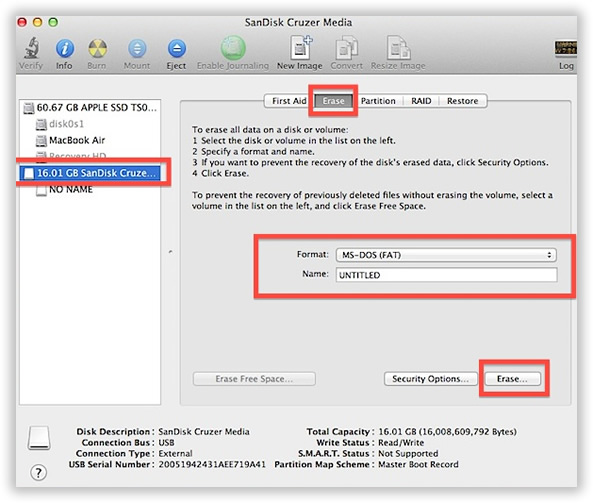593x503 pixels.
Task: Open the Security Options... button
Action: [x=430, y=379]
